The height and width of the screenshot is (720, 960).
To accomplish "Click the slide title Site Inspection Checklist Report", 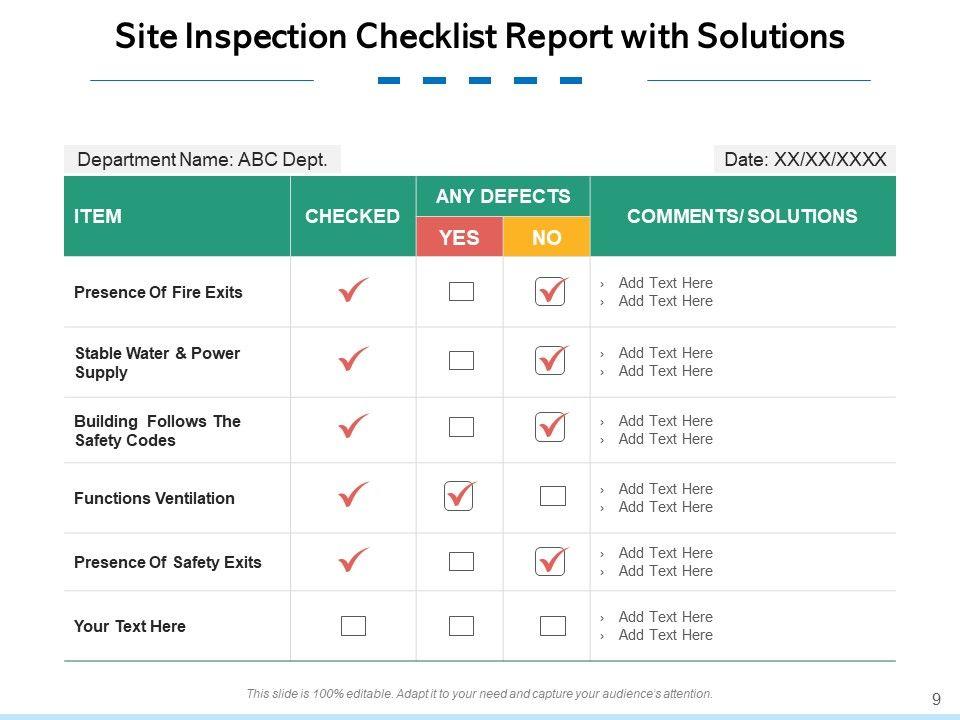I will pos(479,37).
